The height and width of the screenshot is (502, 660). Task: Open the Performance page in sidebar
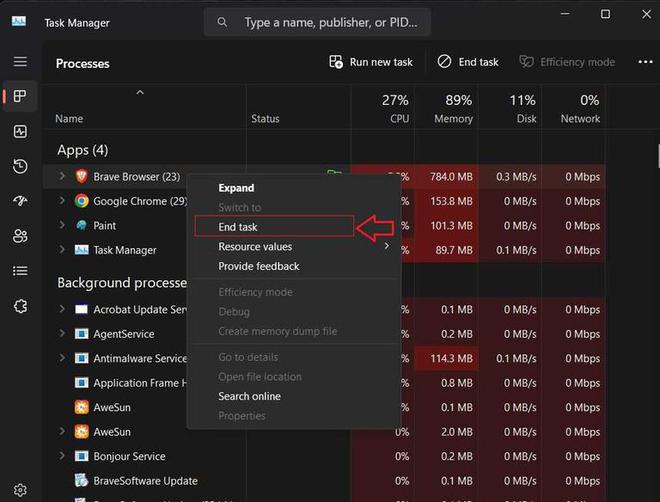click(x=20, y=131)
